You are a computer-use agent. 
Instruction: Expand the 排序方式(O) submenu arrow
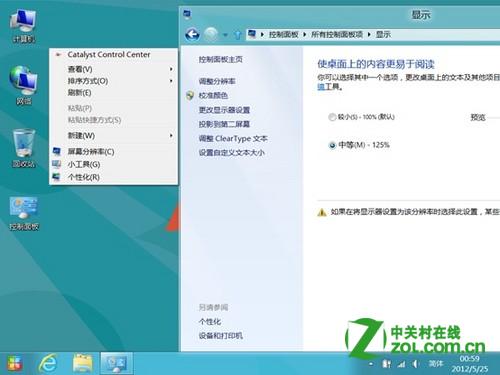pos(171,81)
